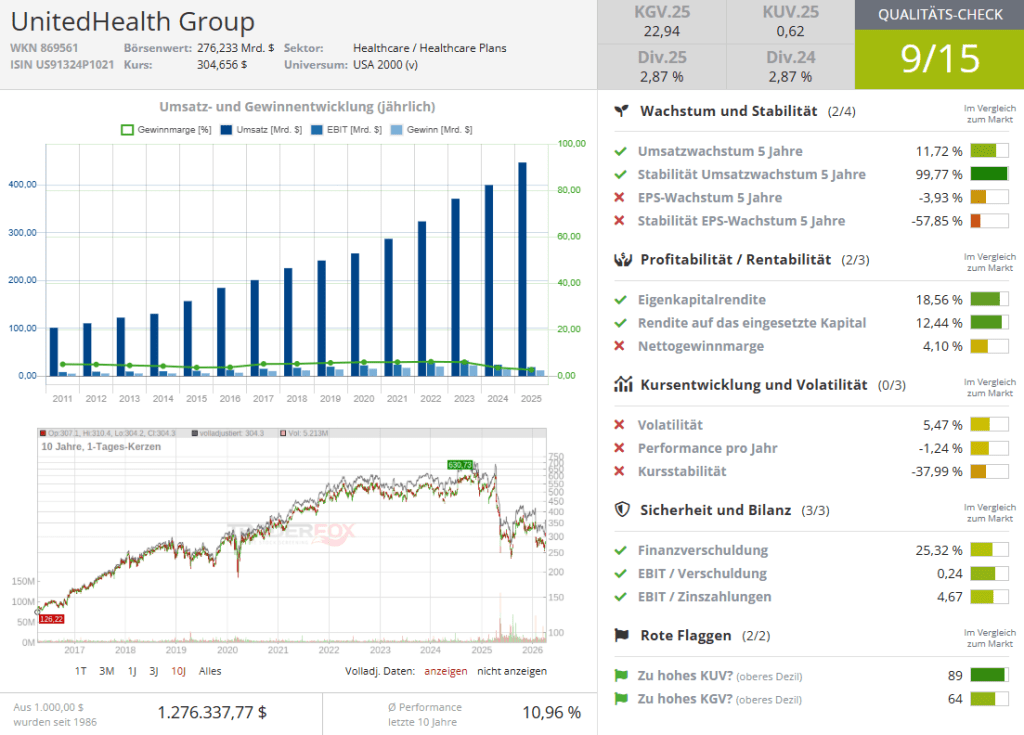This screenshot has height=735, width=1024.
Task: Switch chart range to 3J
Action: pos(155,671)
